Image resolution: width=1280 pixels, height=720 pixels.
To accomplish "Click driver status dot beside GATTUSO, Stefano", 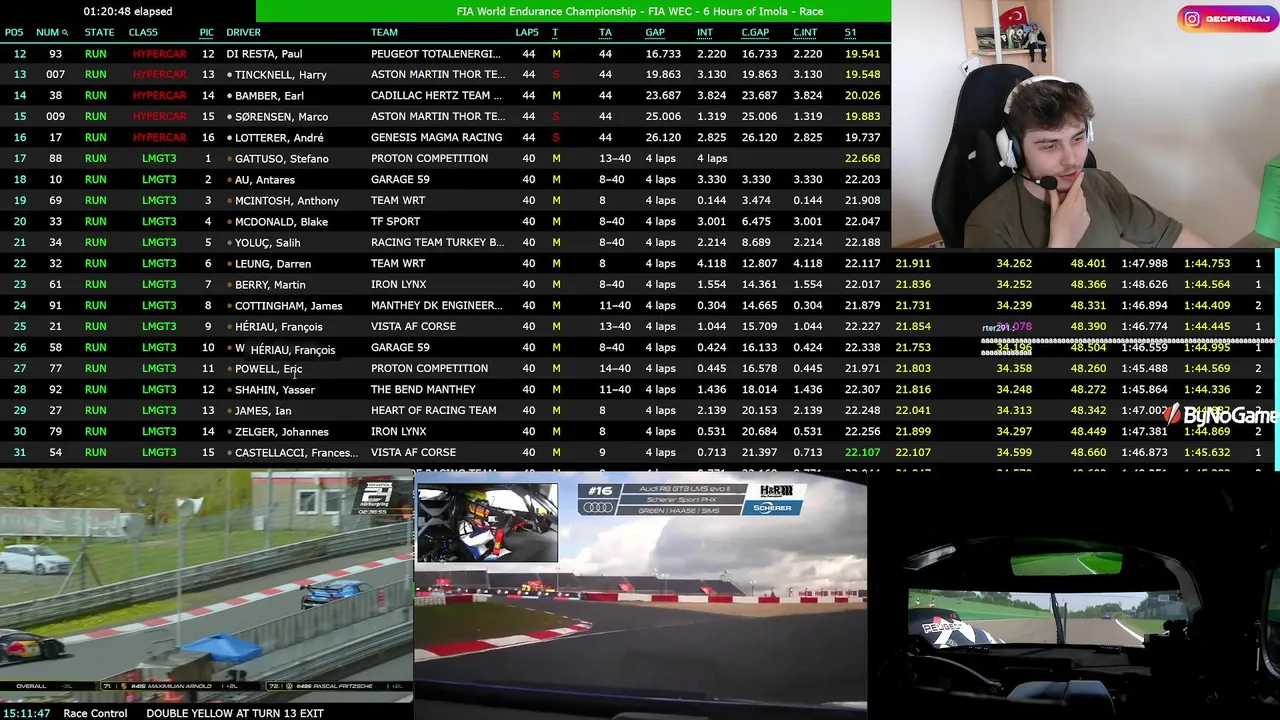I will (x=230, y=159).
